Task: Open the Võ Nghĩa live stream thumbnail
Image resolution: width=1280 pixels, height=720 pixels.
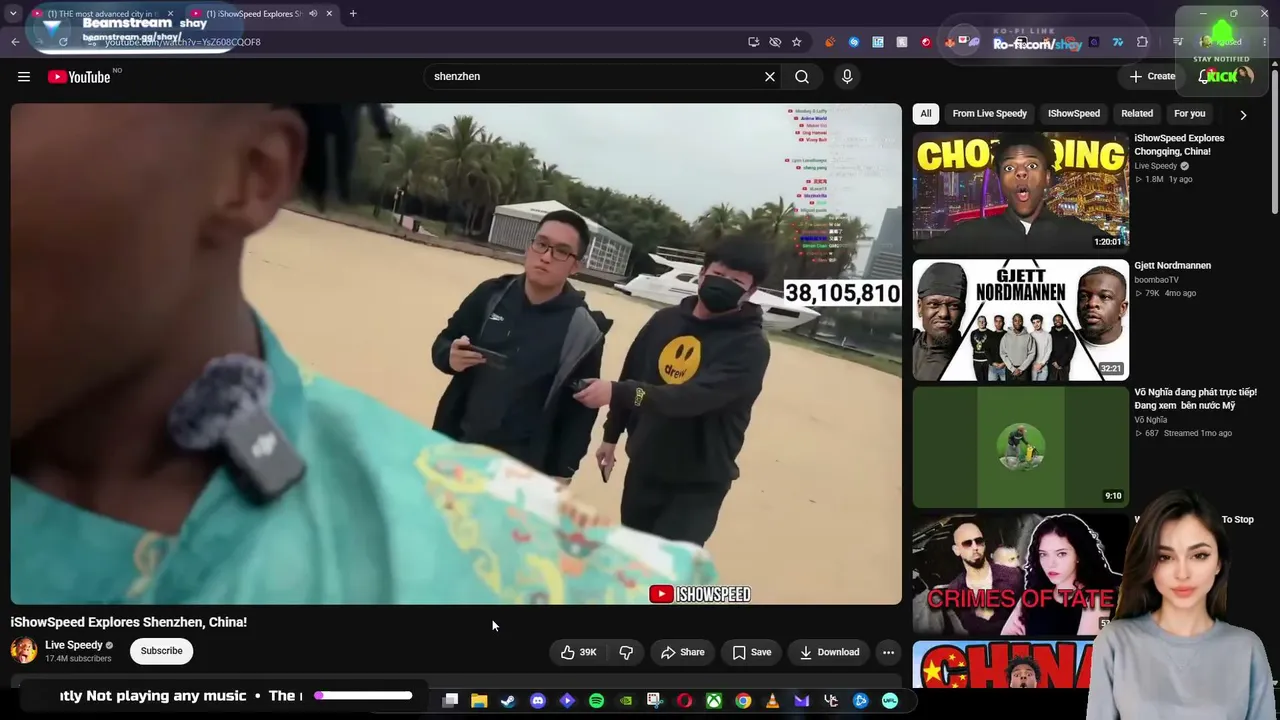Action: tap(1020, 447)
